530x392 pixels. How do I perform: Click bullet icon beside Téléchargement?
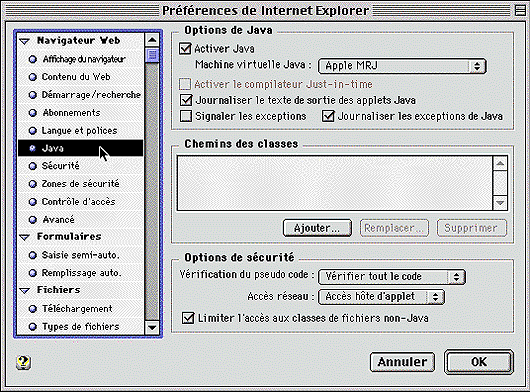click(32, 309)
